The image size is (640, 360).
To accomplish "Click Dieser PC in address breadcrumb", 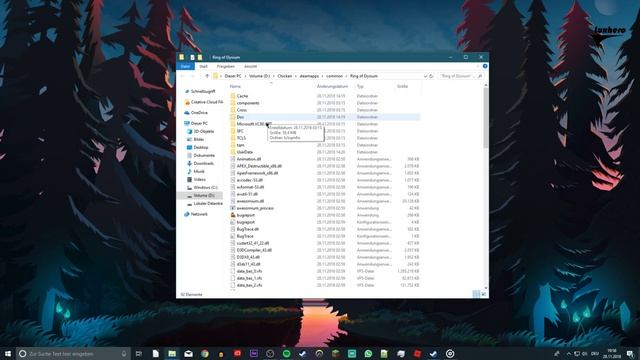I will click(x=233, y=76).
